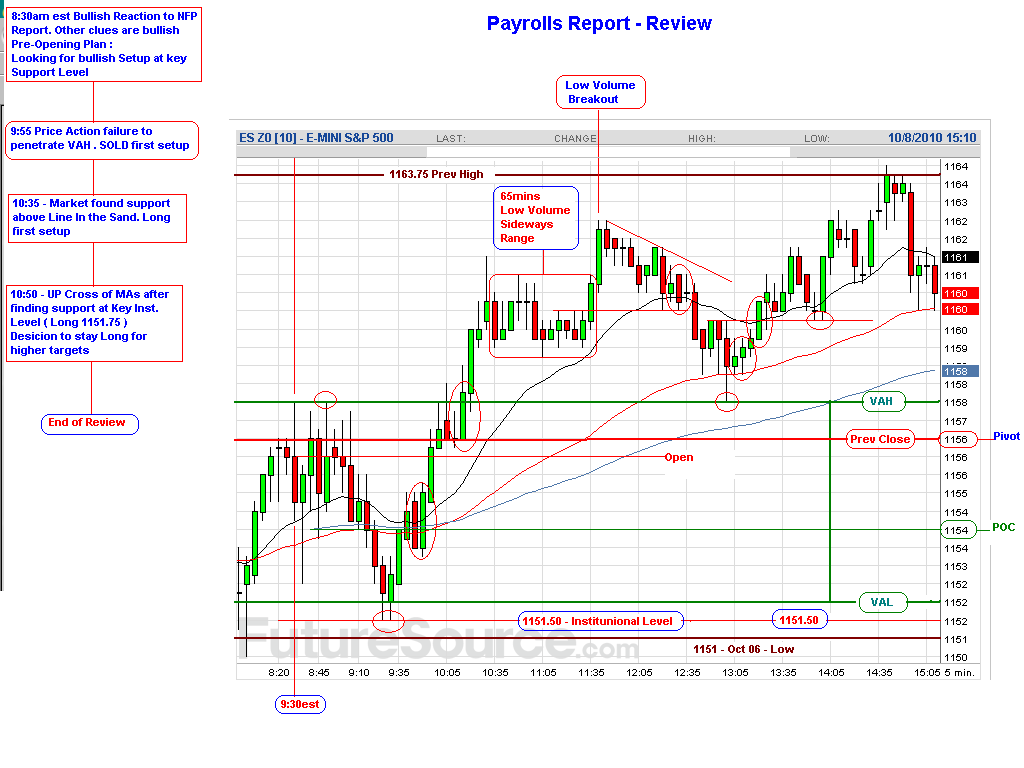Click the 'HIGH:' field label in chart header
This screenshot has height=768, width=1024.
pyautogui.click(x=701, y=138)
